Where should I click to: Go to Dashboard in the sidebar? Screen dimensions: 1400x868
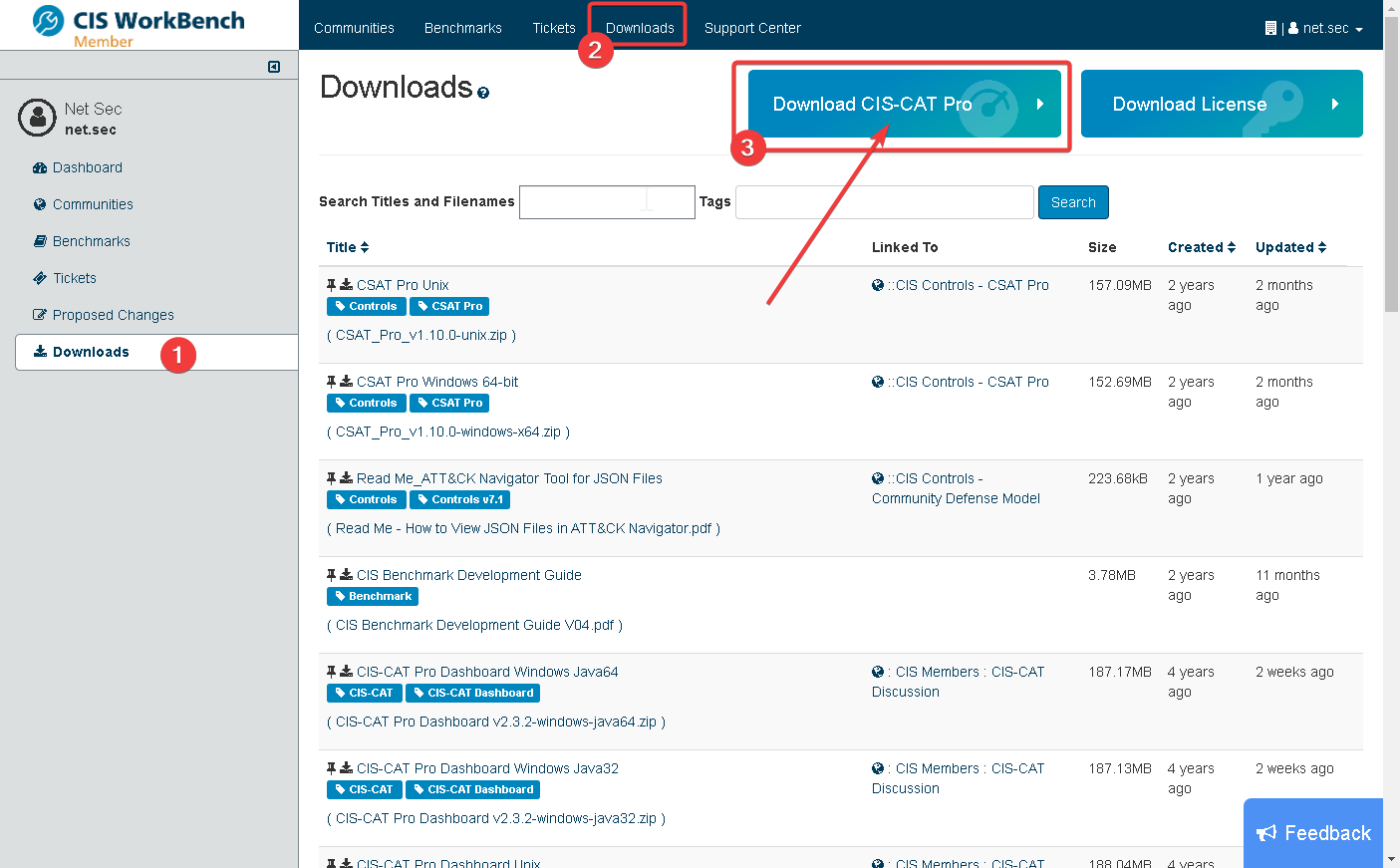[x=78, y=167]
